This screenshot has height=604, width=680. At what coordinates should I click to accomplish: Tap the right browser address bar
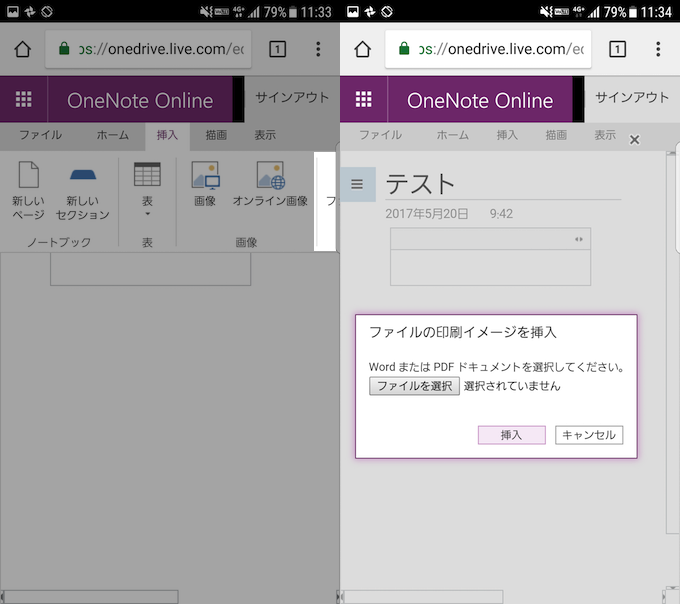coord(488,49)
